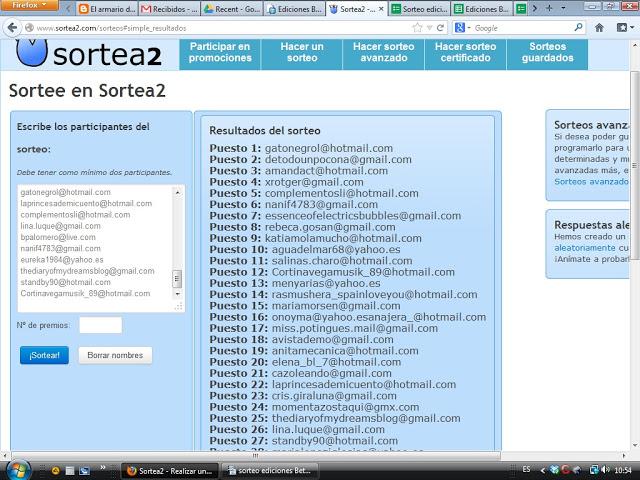Viewport: 640px width, 480px height.
Task: Click the Resultados del sorteo heading
Action: 265,131
